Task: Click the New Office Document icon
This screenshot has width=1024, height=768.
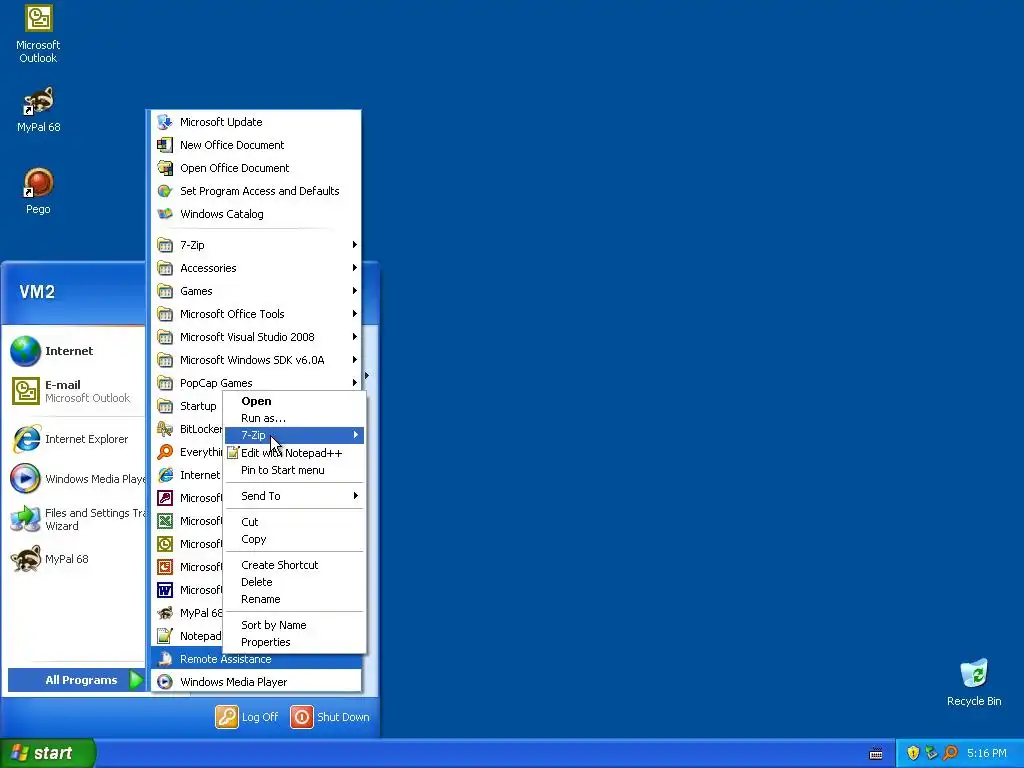Action: click(165, 144)
